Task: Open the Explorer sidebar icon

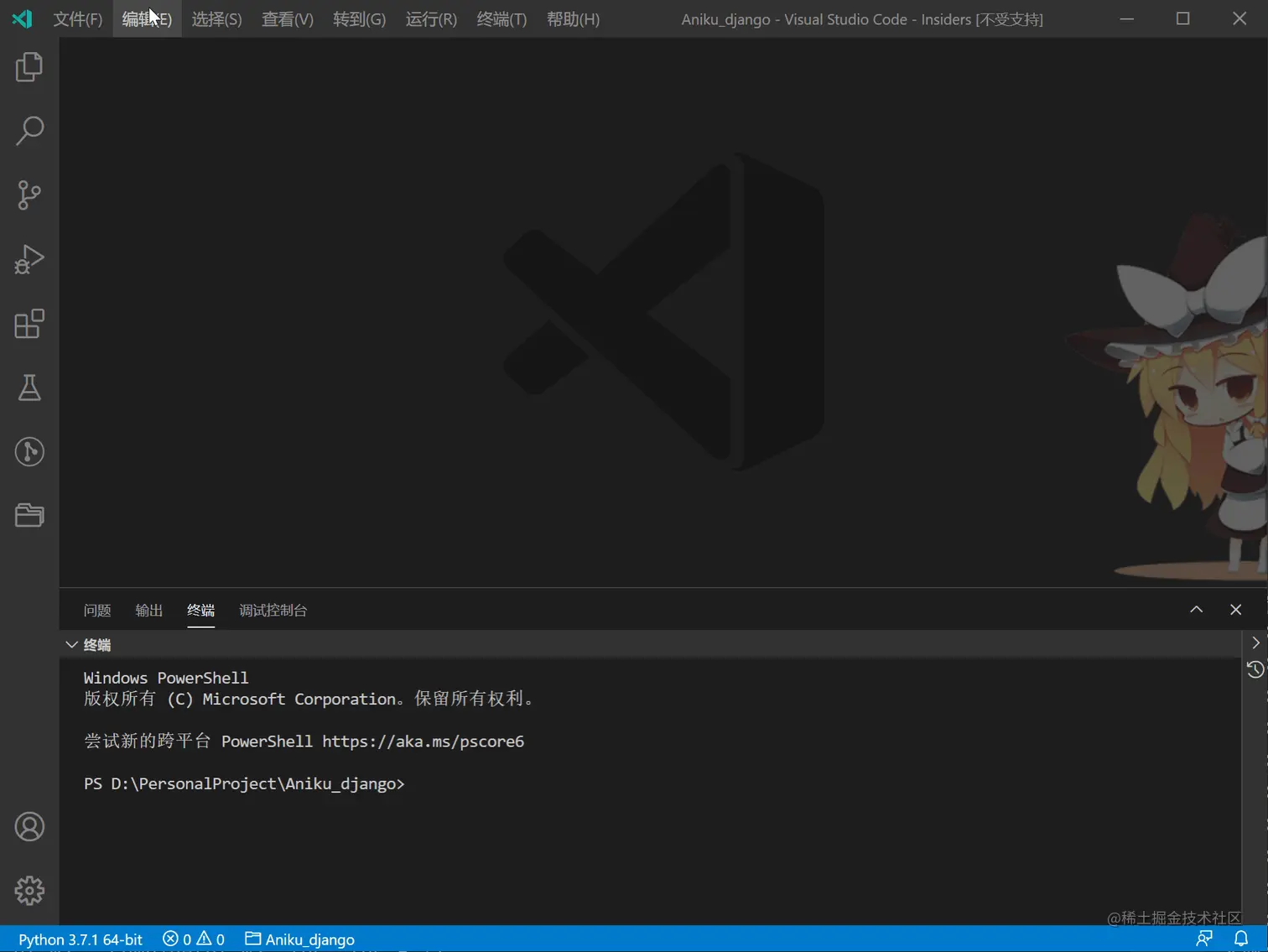Action: 29,67
